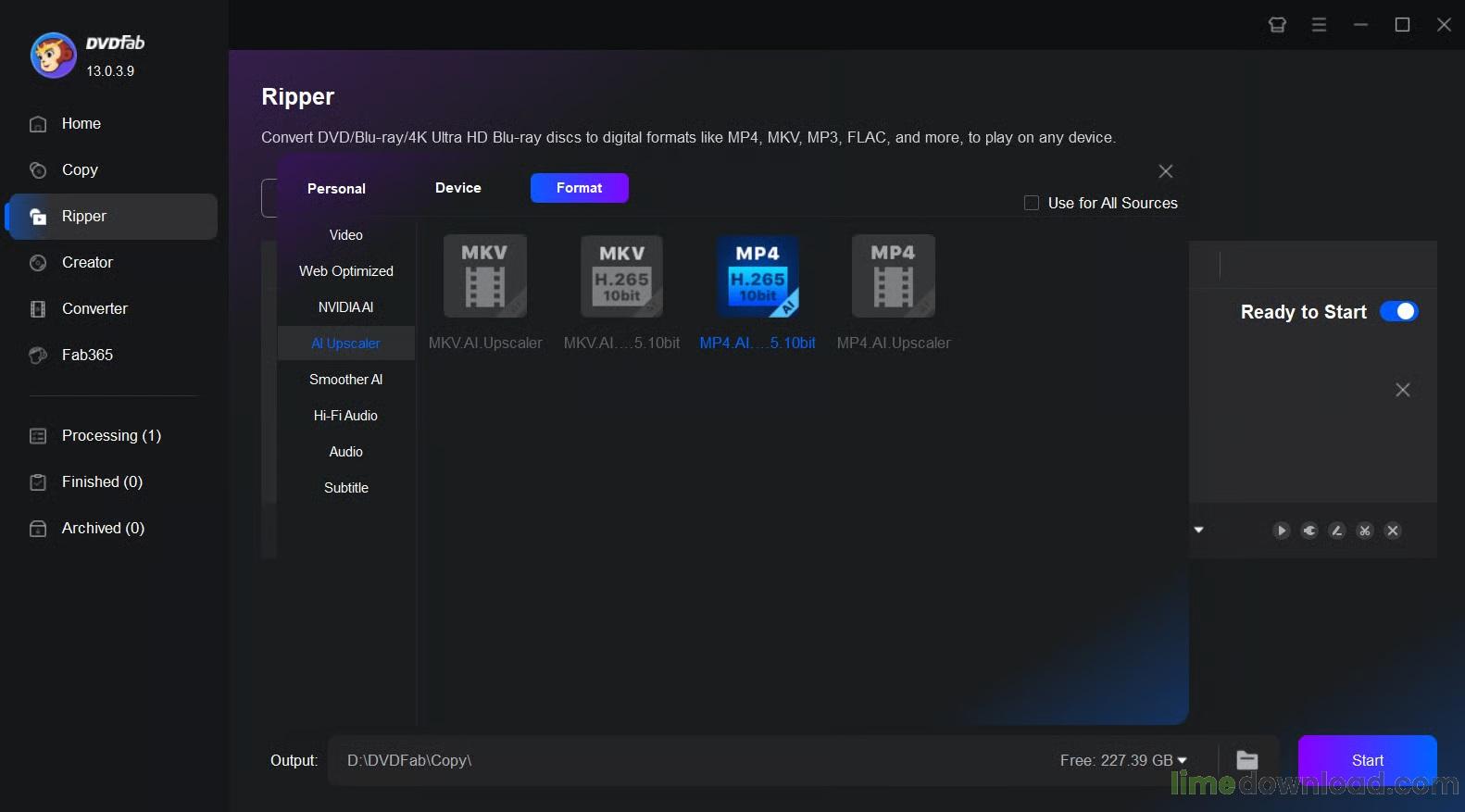This screenshot has height=812, width=1465.
Task: Click the version number 13.0.3.9
Action: (110, 71)
